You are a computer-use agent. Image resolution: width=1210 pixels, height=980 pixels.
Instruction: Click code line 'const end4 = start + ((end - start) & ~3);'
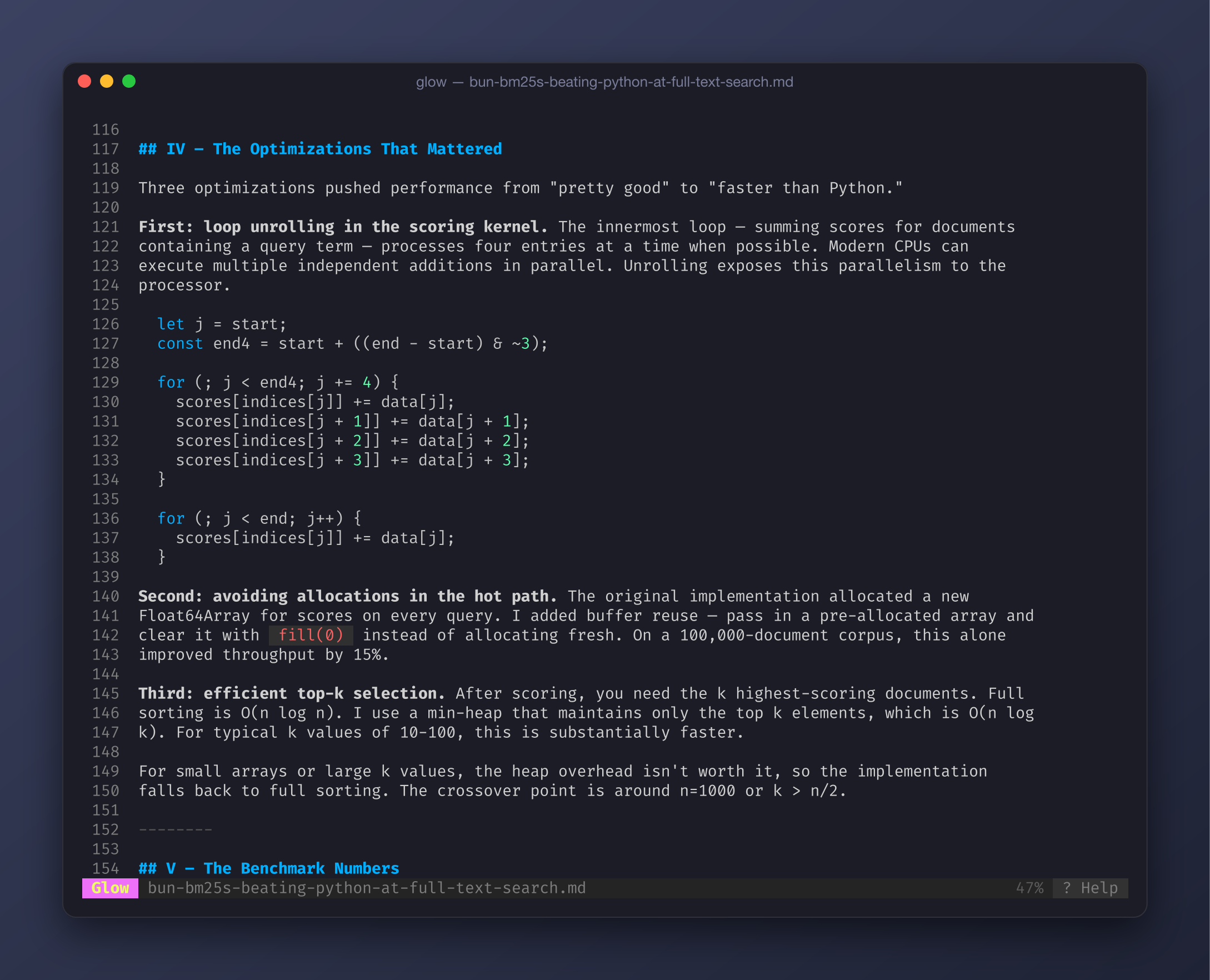tap(353, 343)
